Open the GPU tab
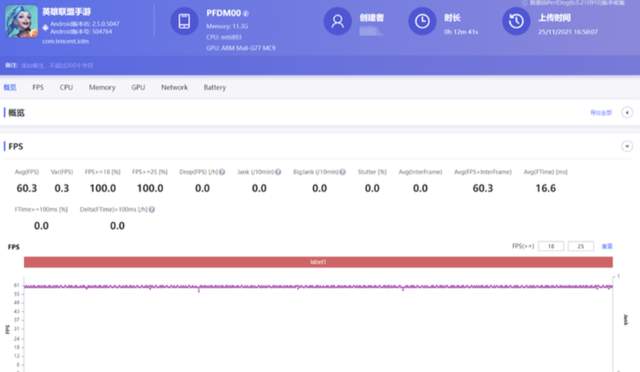Viewport: 640px width, 372px height. point(138,87)
